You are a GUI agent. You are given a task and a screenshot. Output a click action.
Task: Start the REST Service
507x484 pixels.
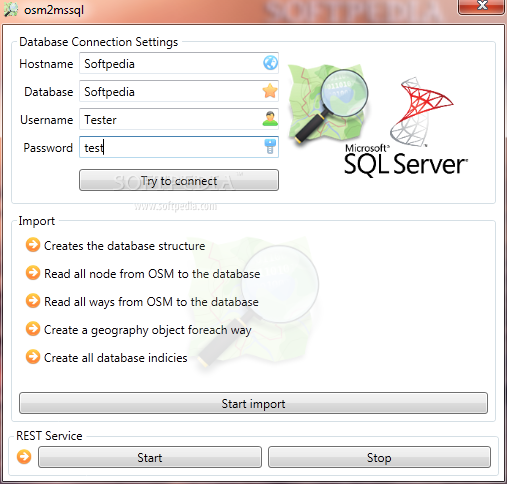[150, 457]
